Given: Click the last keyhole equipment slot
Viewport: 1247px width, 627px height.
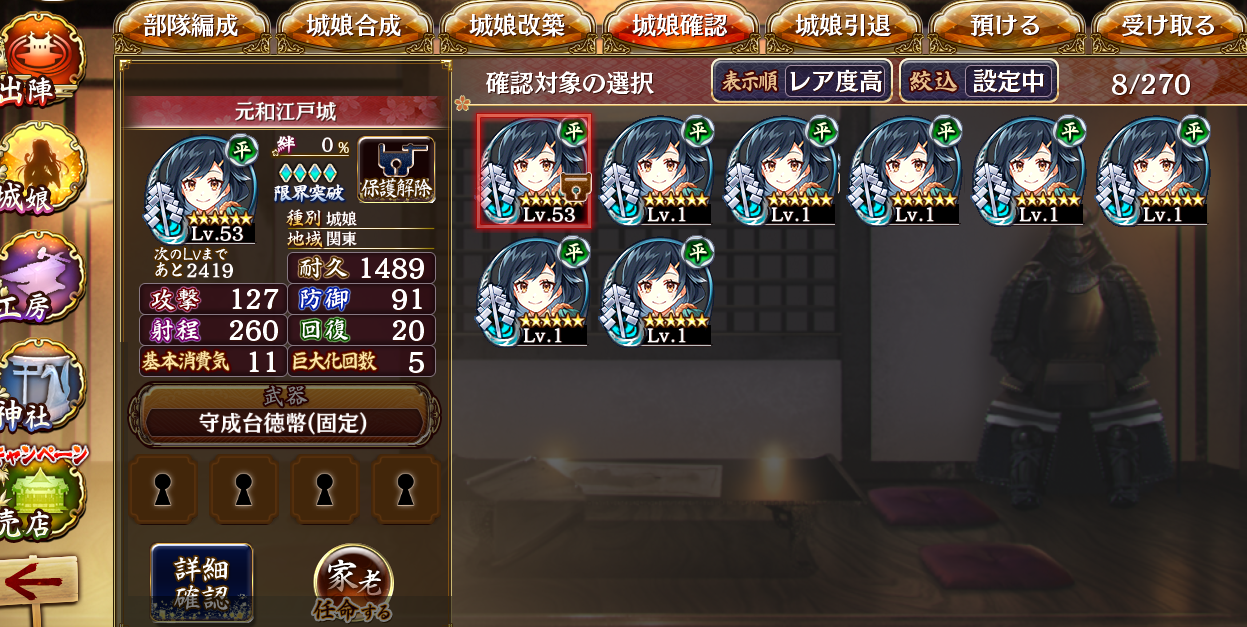Looking at the screenshot, I should coord(405,489).
